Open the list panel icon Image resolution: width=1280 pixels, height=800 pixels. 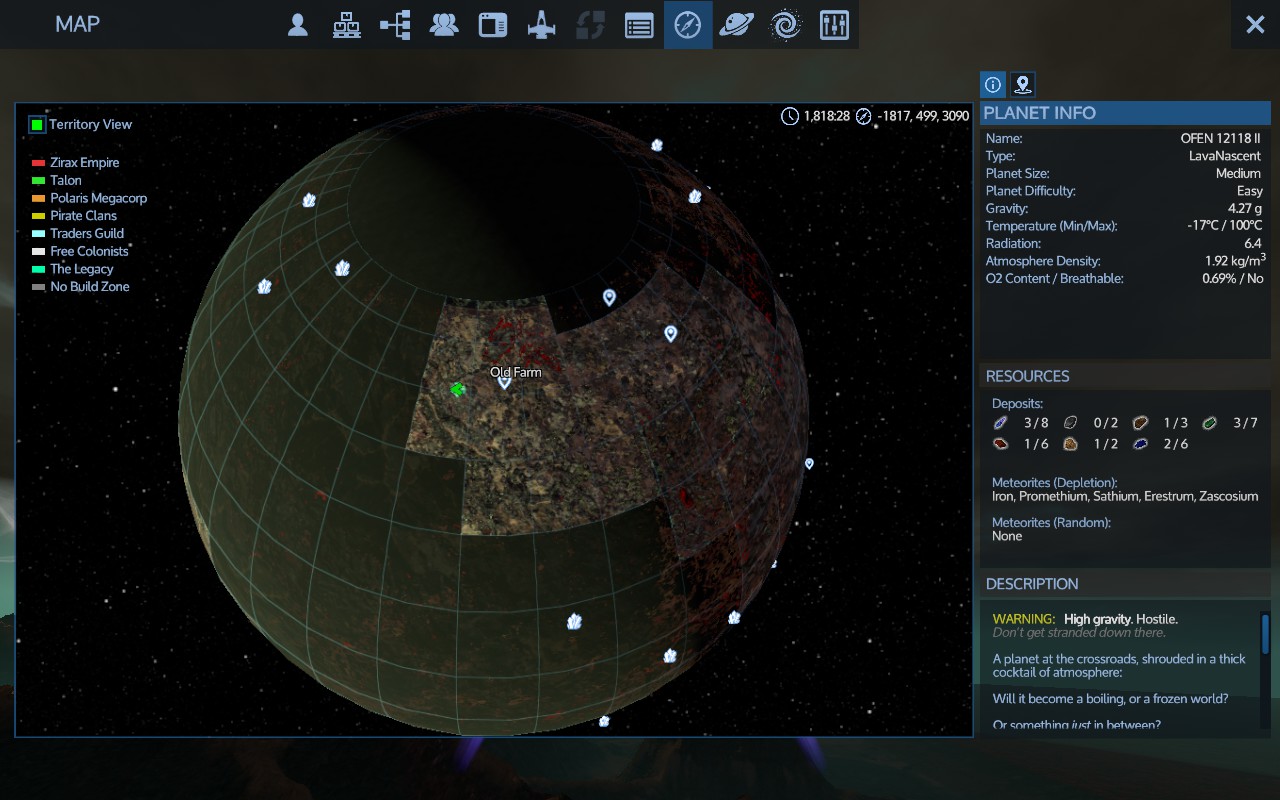pos(639,25)
